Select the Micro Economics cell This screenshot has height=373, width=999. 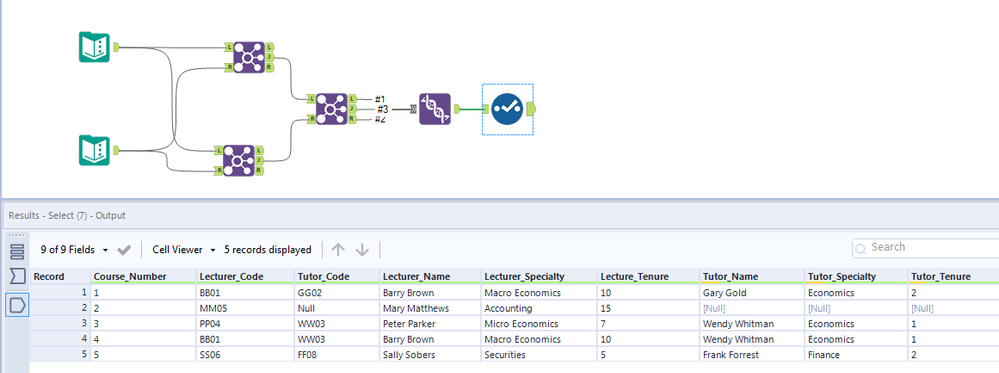click(539, 324)
